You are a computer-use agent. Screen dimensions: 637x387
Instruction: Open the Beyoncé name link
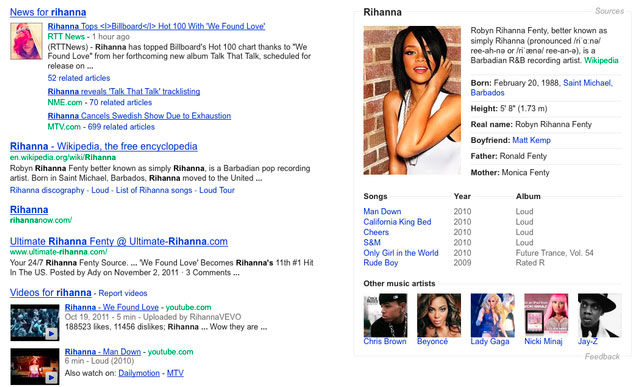click(x=432, y=342)
